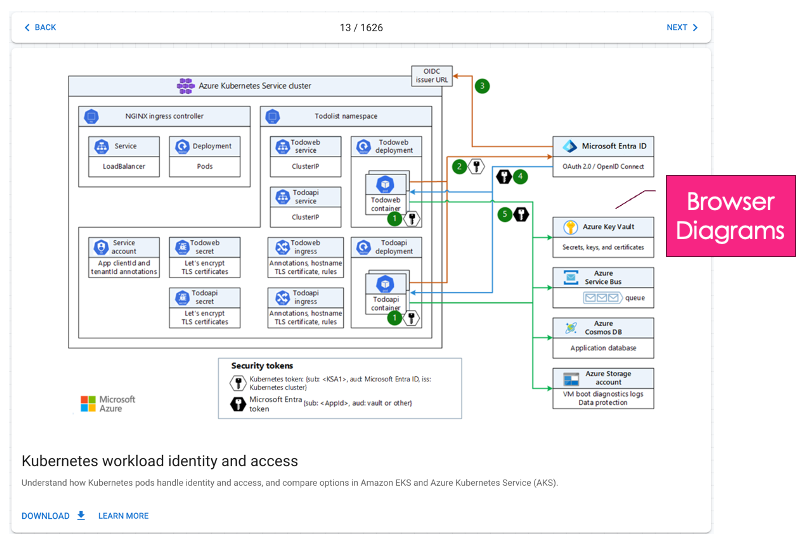Screen dimensions: 806x542
Task: Click the Todoapi service icon
Action: [x=283, y=196]
